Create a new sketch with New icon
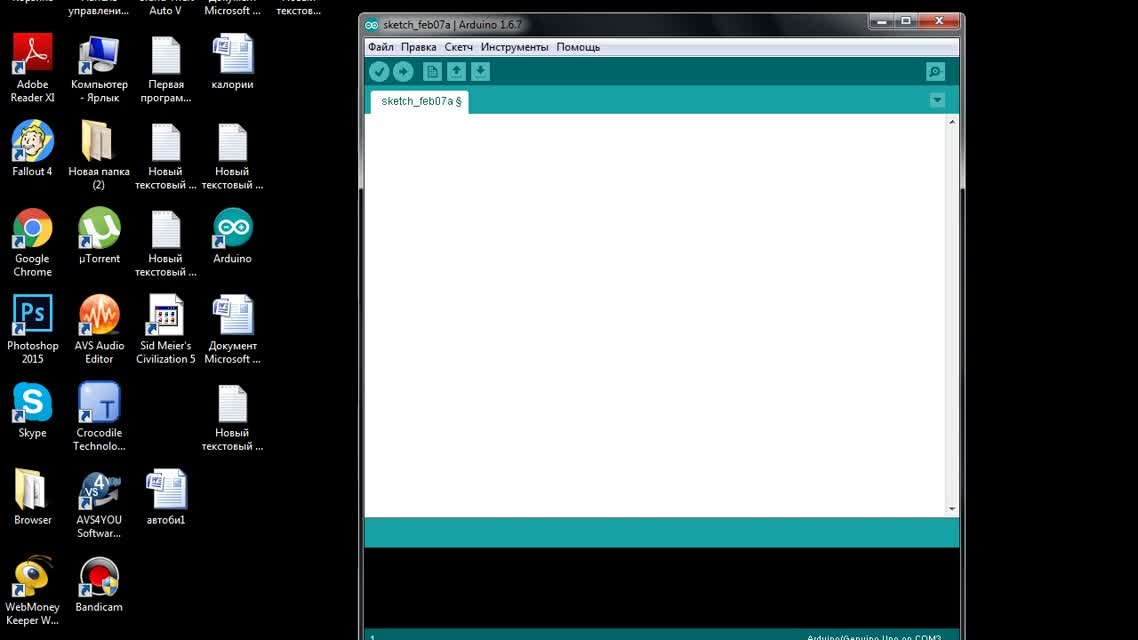Image resolution: width=1138 pixels, height=640 pixels. [432, 71]
